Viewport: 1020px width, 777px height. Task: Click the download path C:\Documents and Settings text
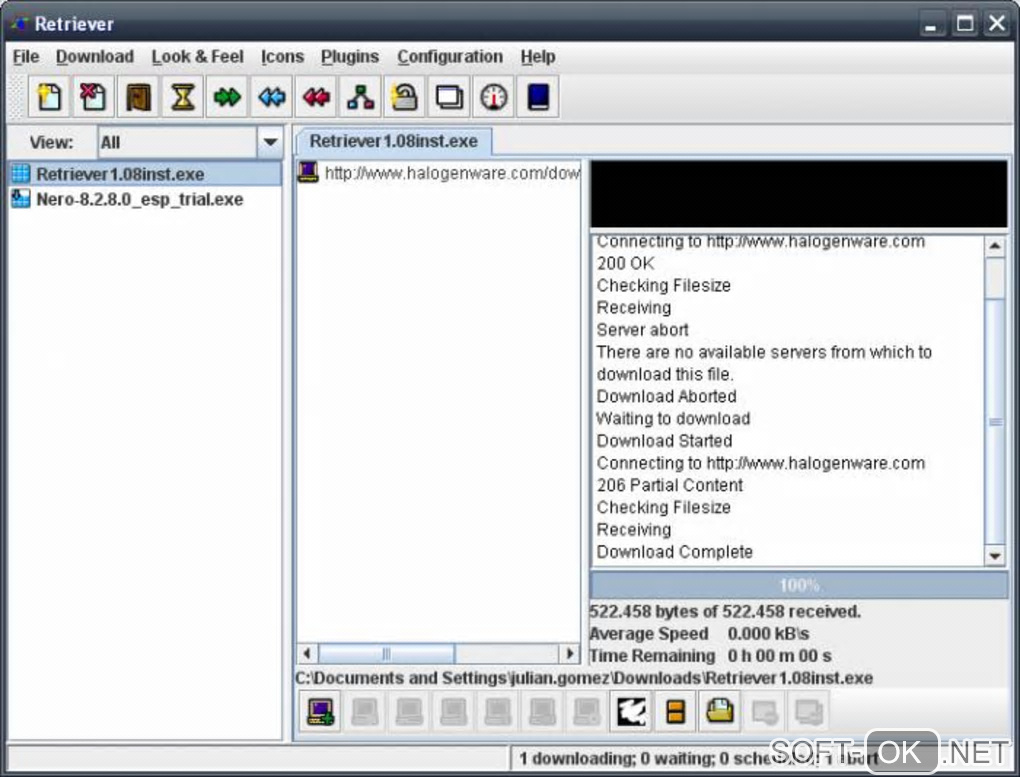click(584, 678)
